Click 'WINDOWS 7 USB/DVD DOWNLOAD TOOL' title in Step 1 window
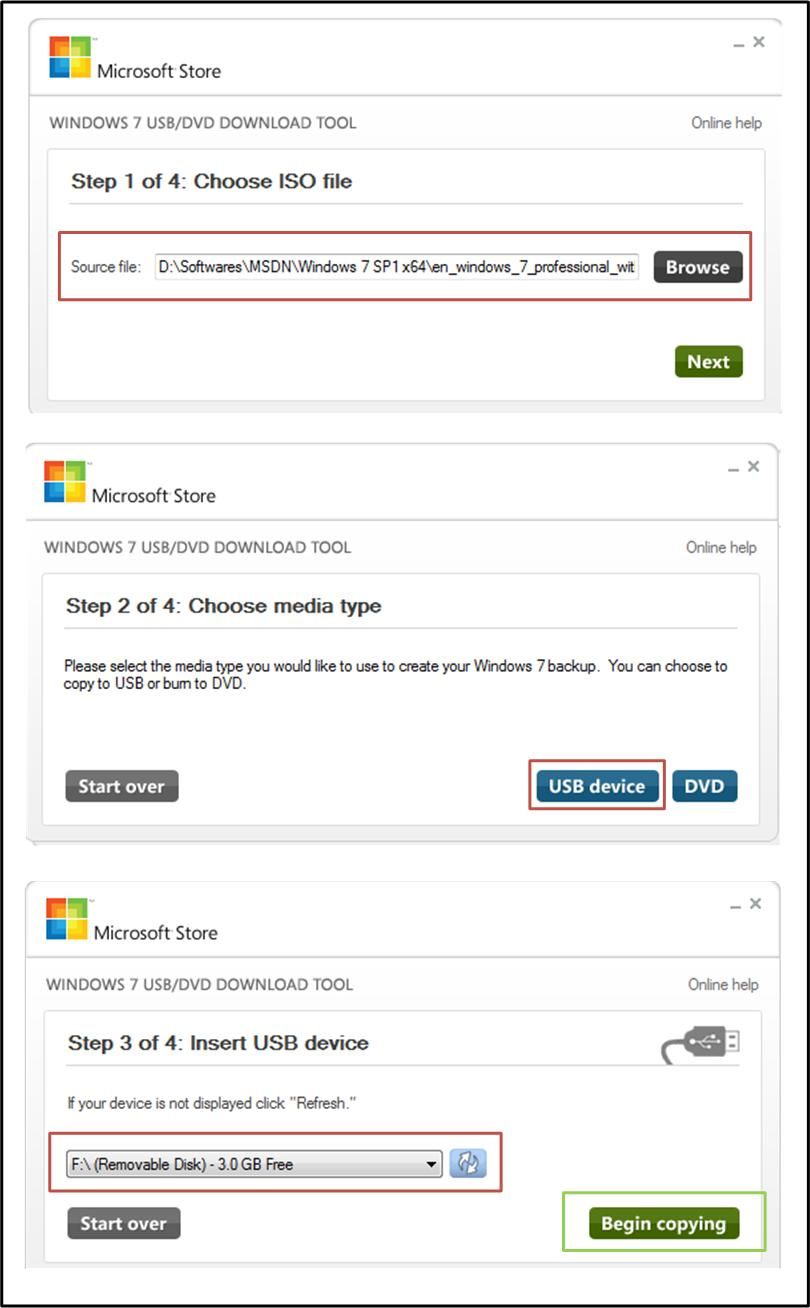The image size is (810, 1308). (203, 123)
